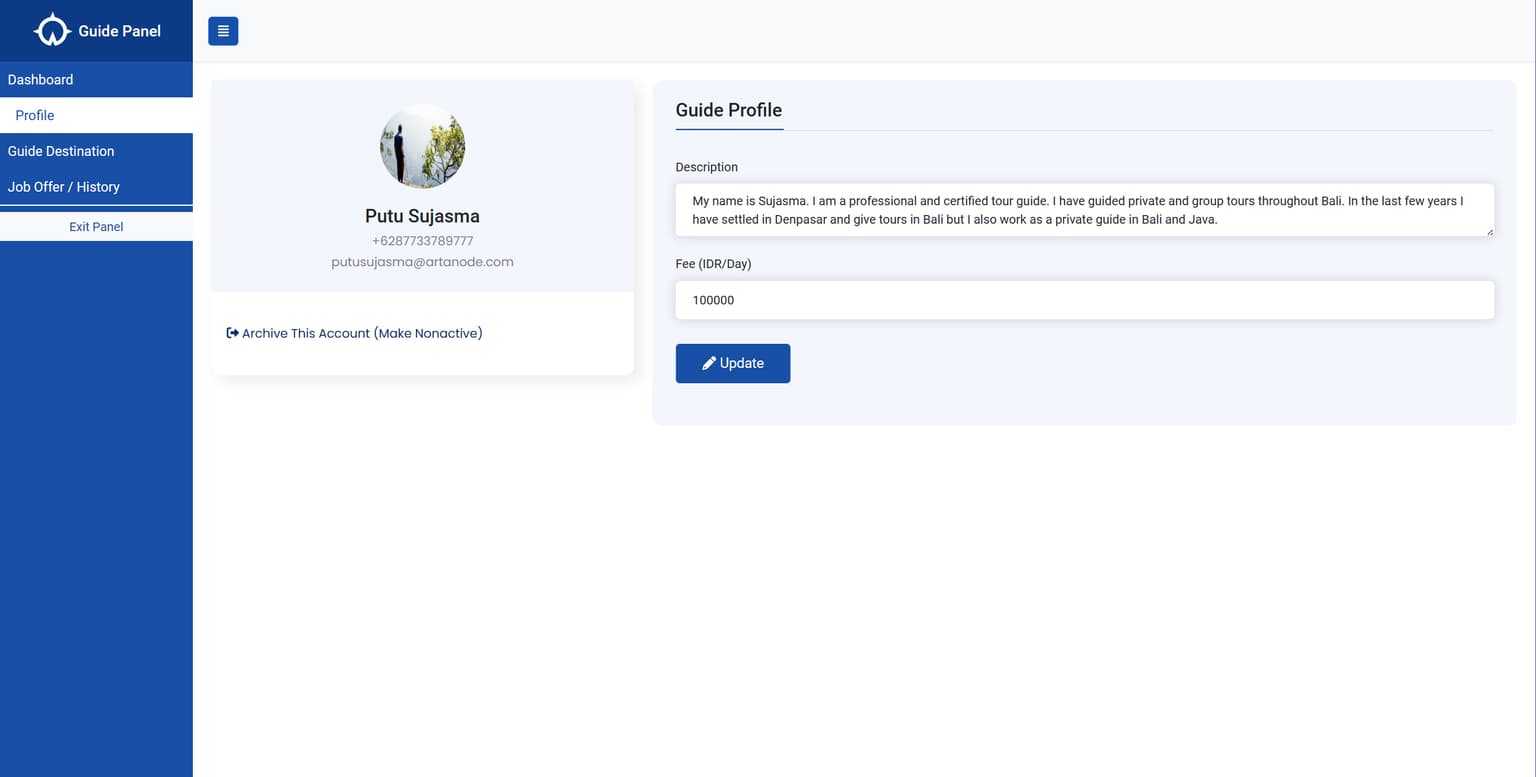This screenshot has width=1536, height=777.
Task: Click the guide name Putu Sujasma
Action: [x=422, y=216]
